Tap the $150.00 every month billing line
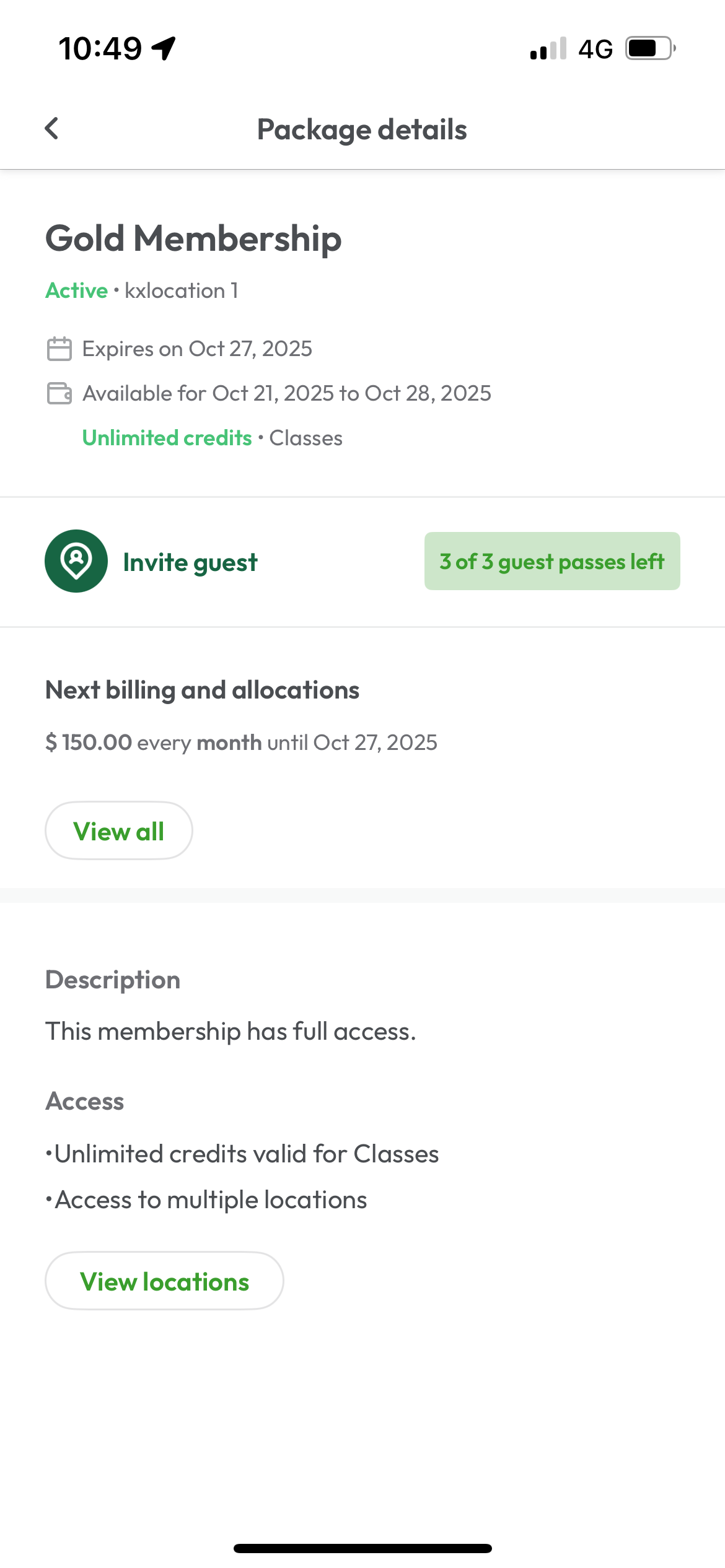Image resolution: width=725 pixels, height=1568 pixels. tap(241, 742)
